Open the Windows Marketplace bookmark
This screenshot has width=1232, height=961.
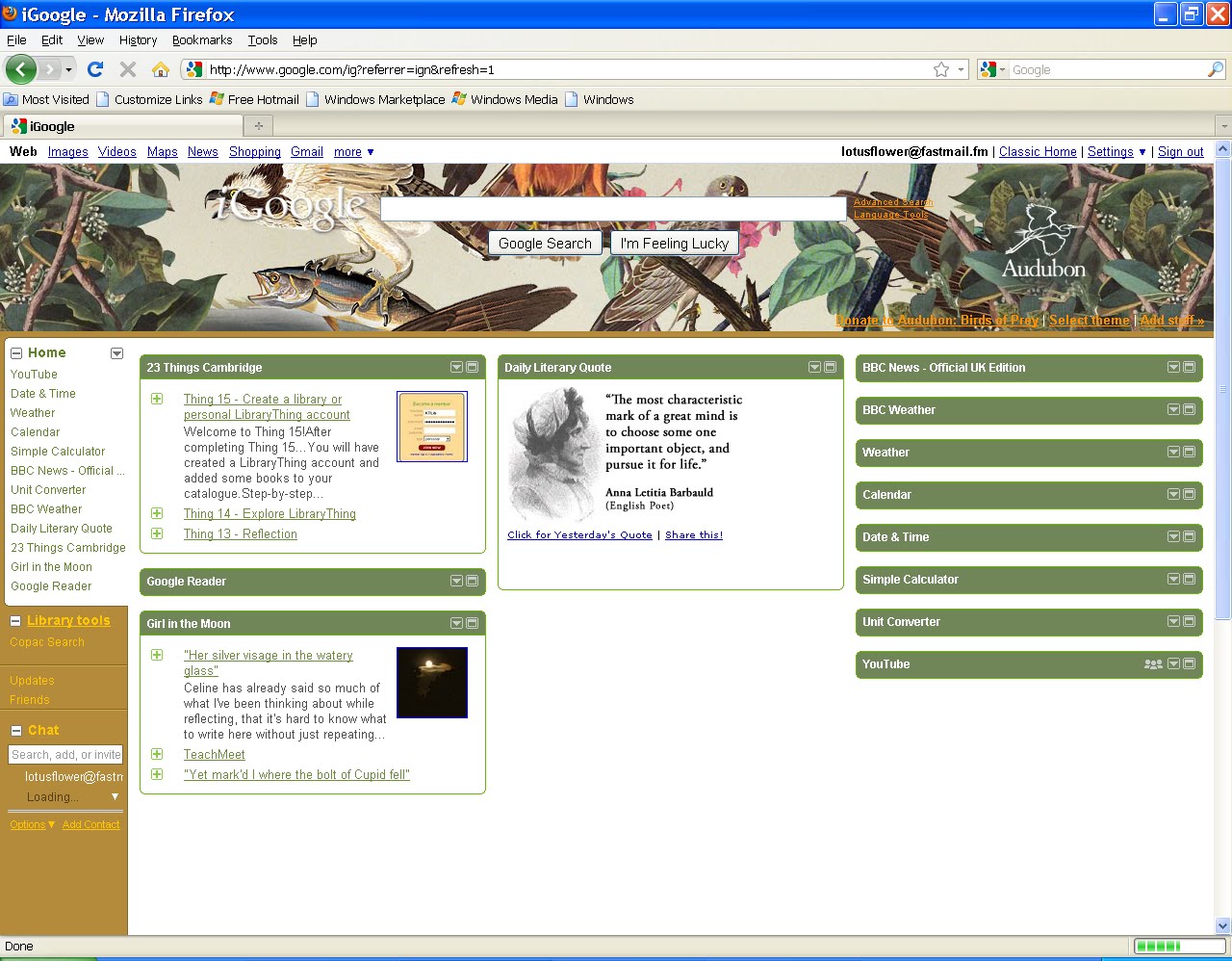tap(375, 99)
